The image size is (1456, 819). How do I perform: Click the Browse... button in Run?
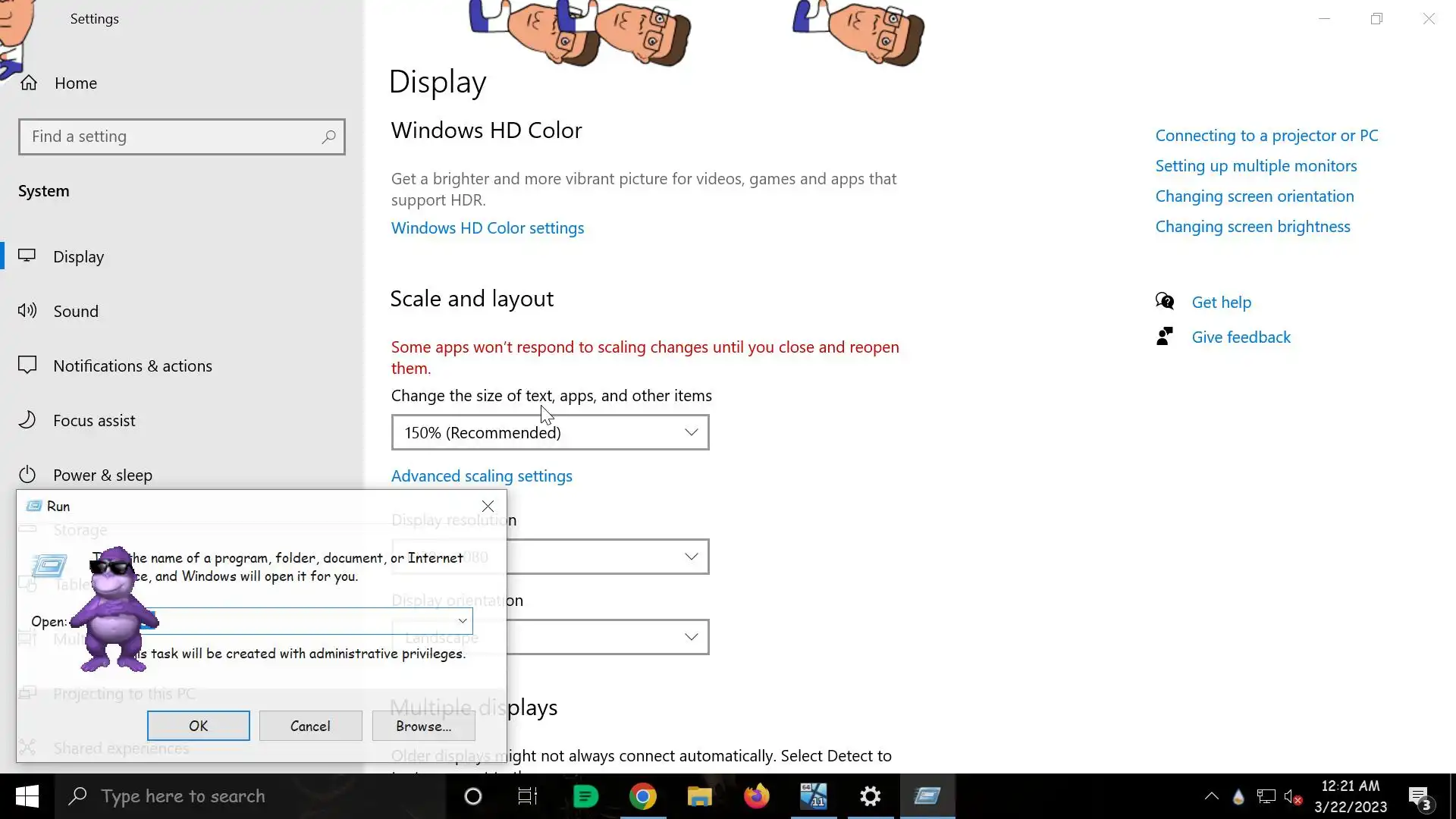(423, 726)
